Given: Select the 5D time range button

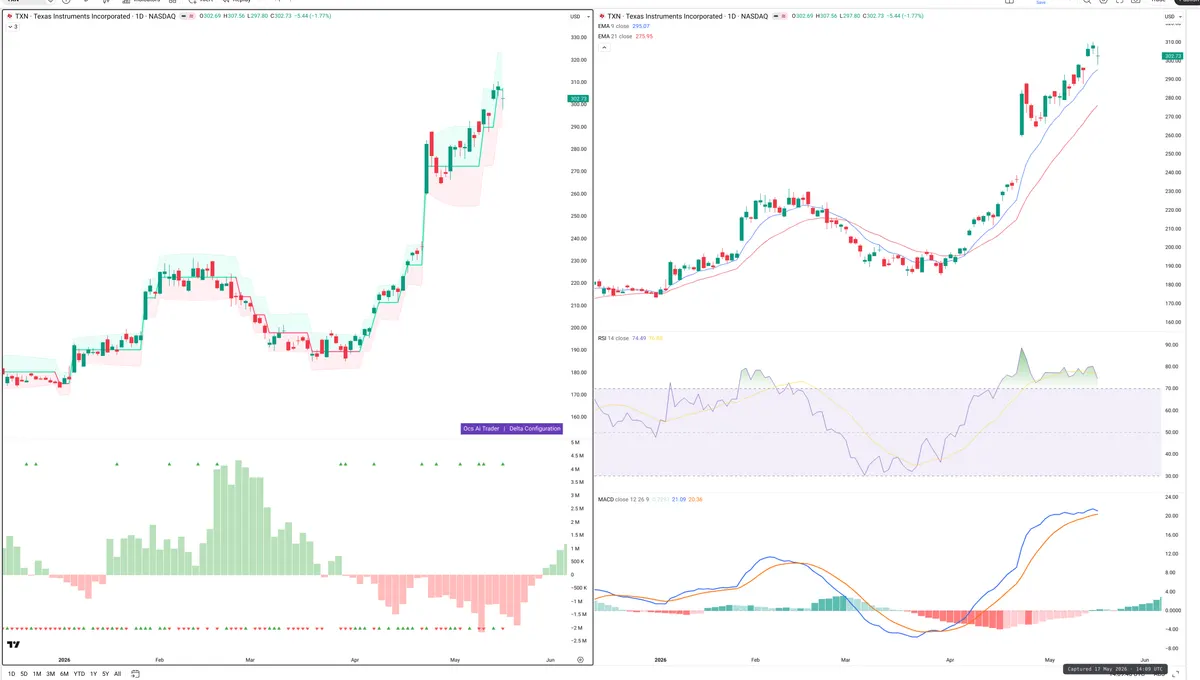Looking at the screenshot, I should (25, 674).
